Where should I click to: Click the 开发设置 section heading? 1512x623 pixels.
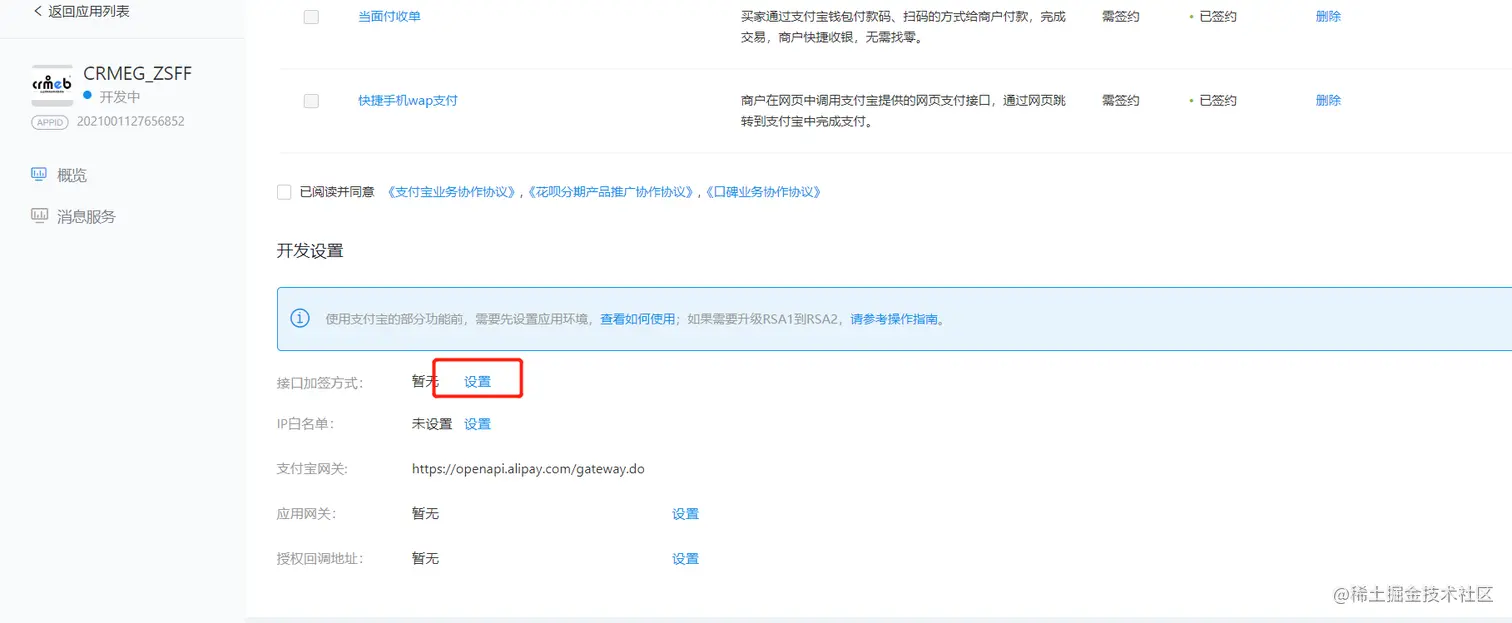tap(310, 251)
